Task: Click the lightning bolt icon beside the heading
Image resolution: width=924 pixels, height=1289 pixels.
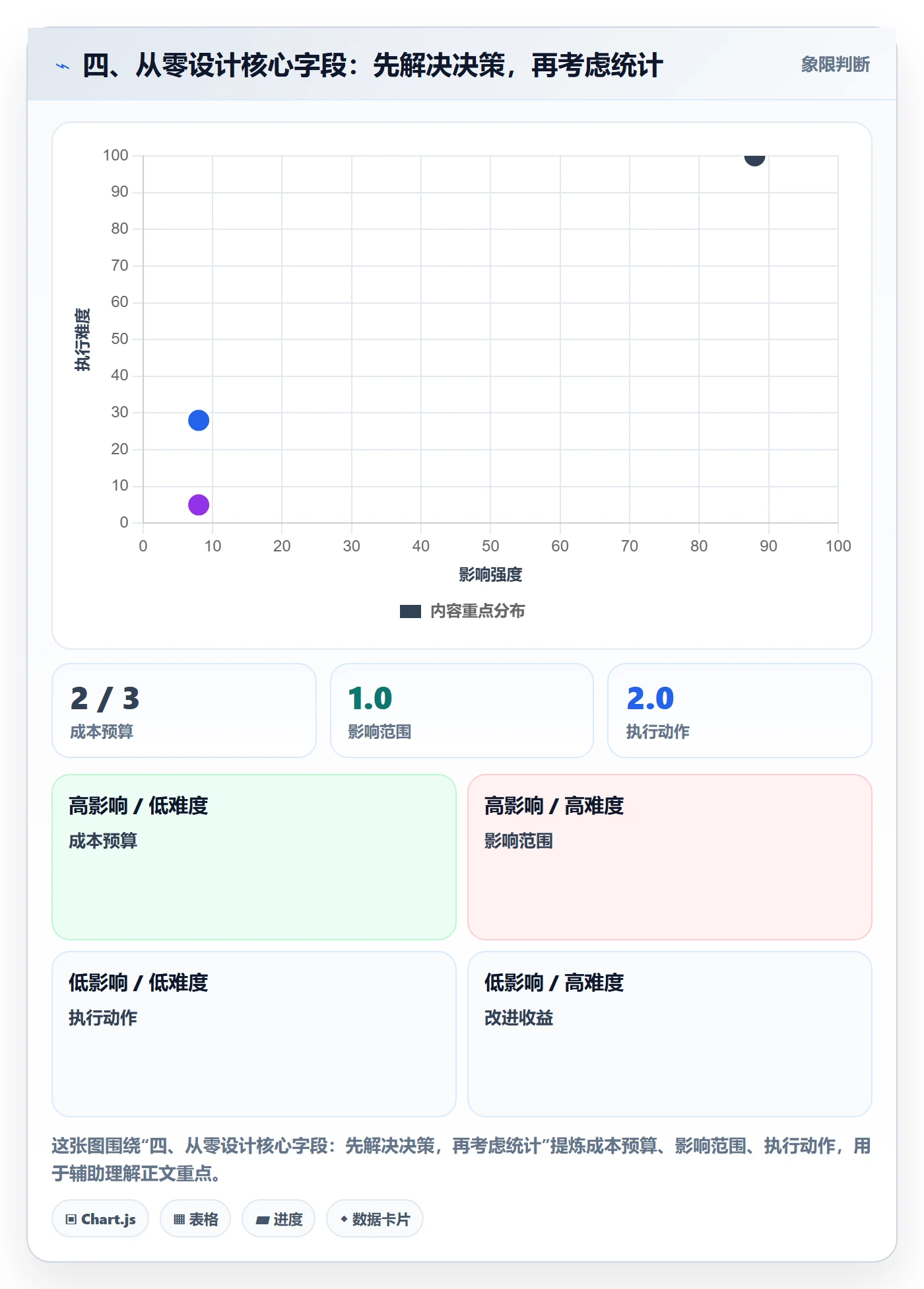Action: coord(63,66)
